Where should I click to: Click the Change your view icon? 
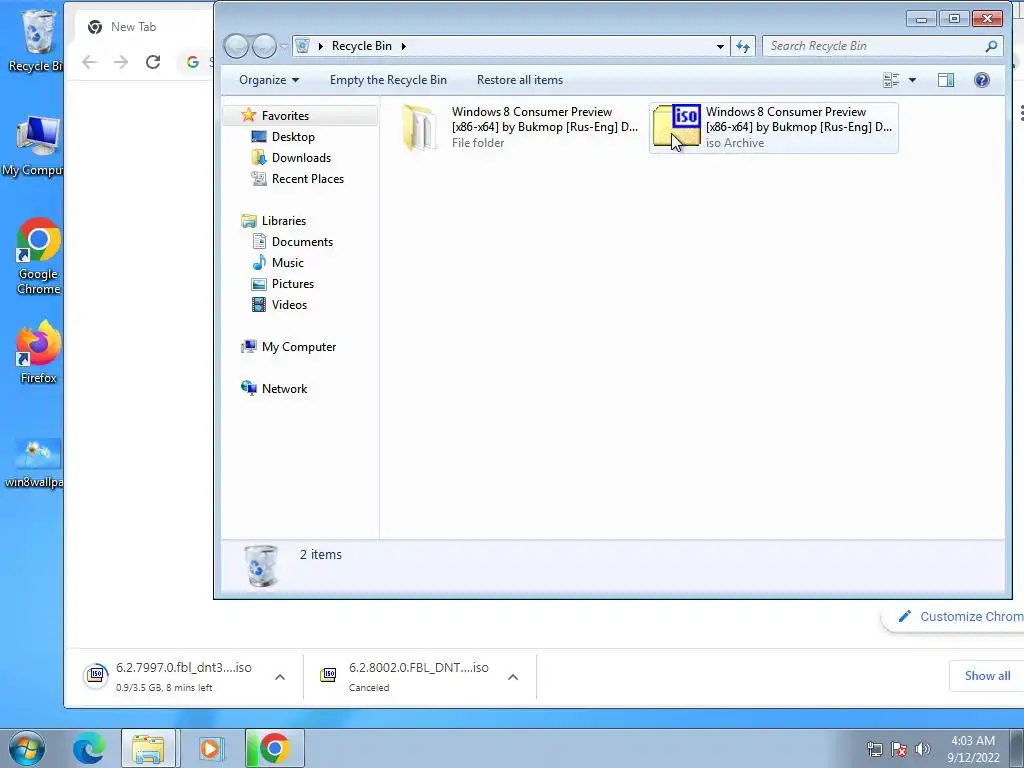click(891, 80)
